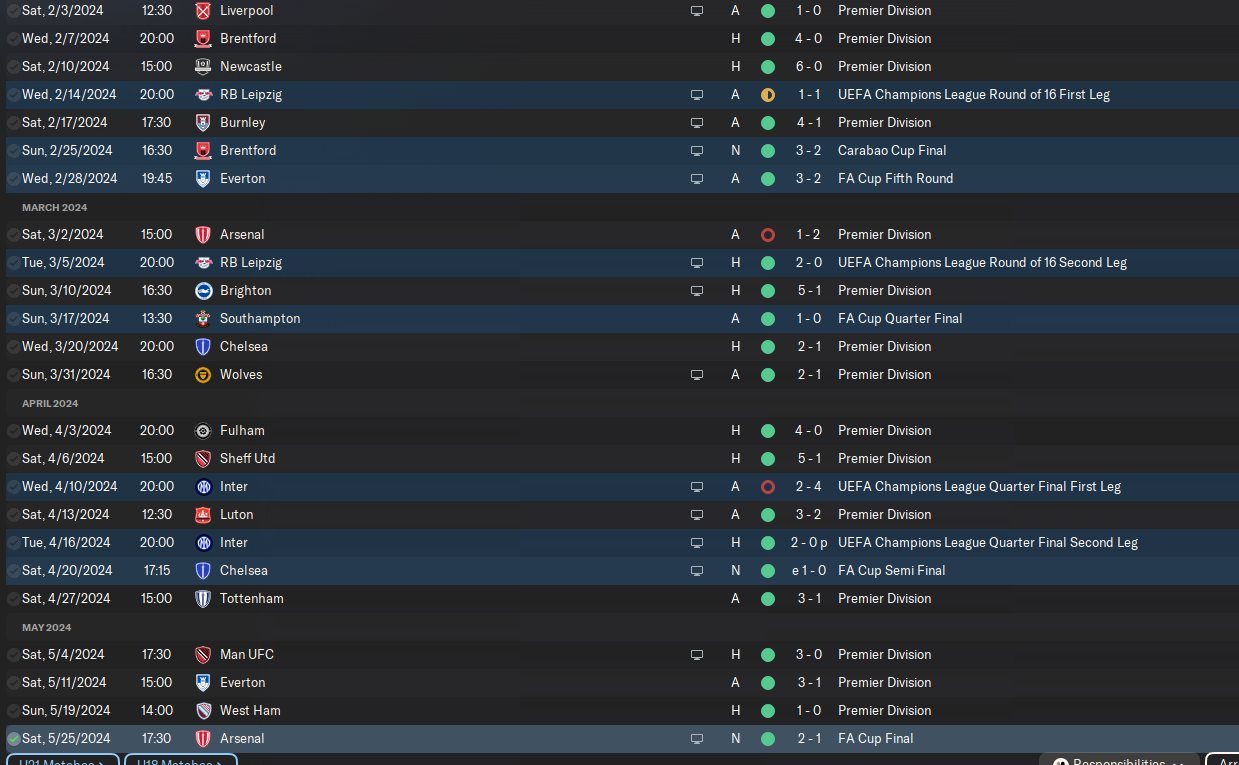Screen dimensions: 1239x765
Task: Click the Wolves club badge icon
Action: 203,375
